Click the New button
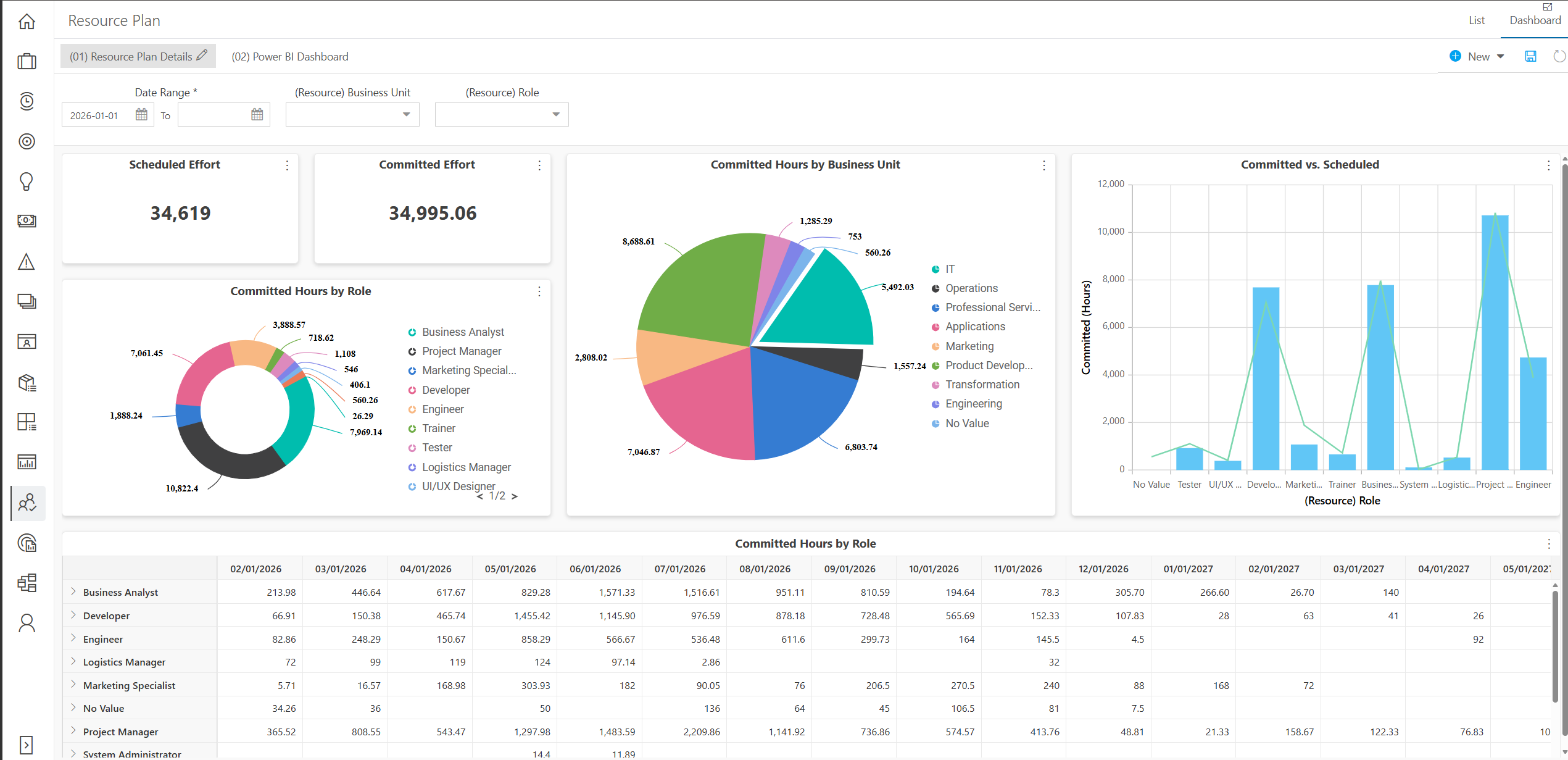 coord(1476,56)
